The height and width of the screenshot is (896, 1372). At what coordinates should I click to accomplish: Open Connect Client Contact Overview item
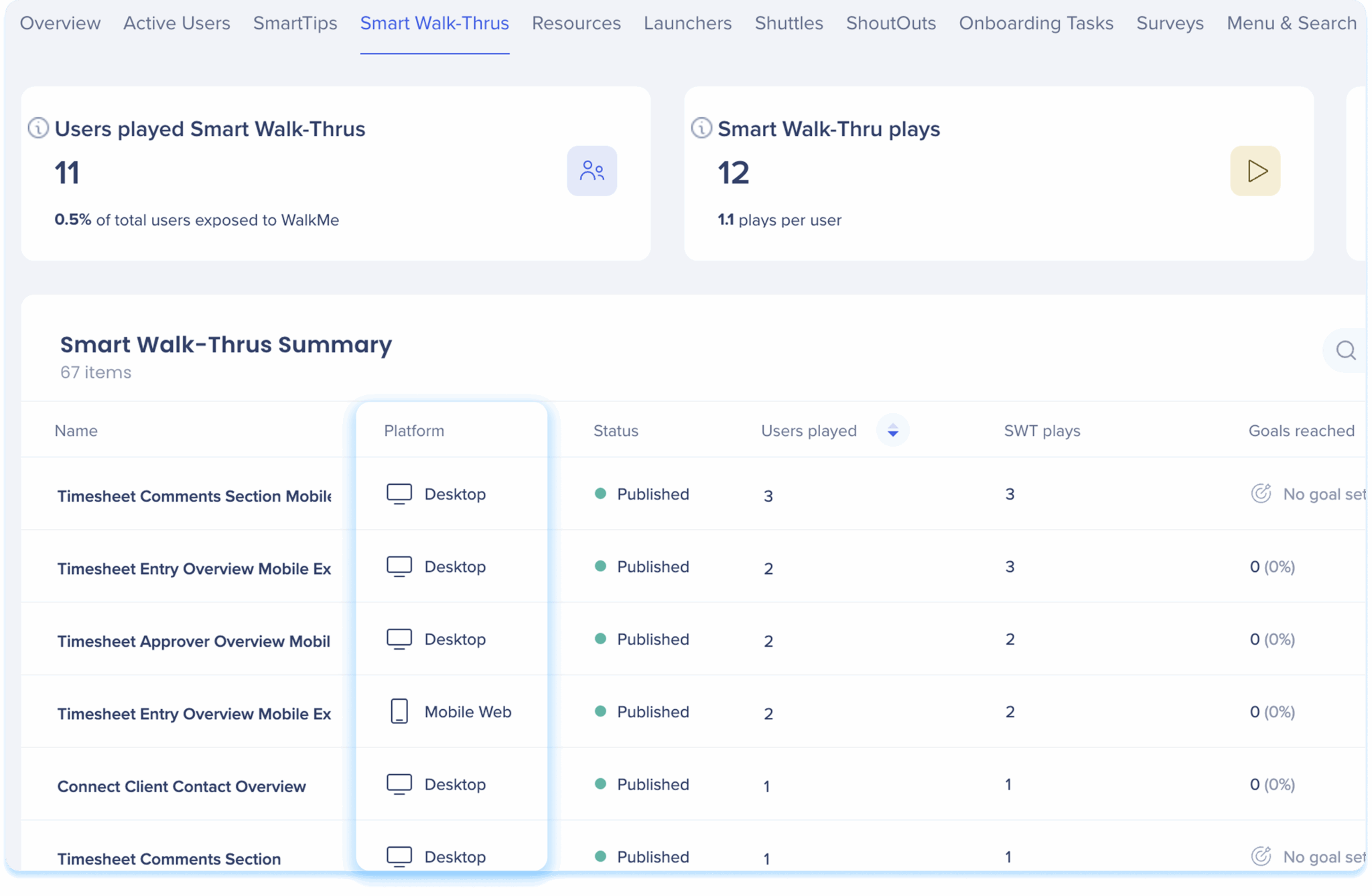[x=182, y=786]
